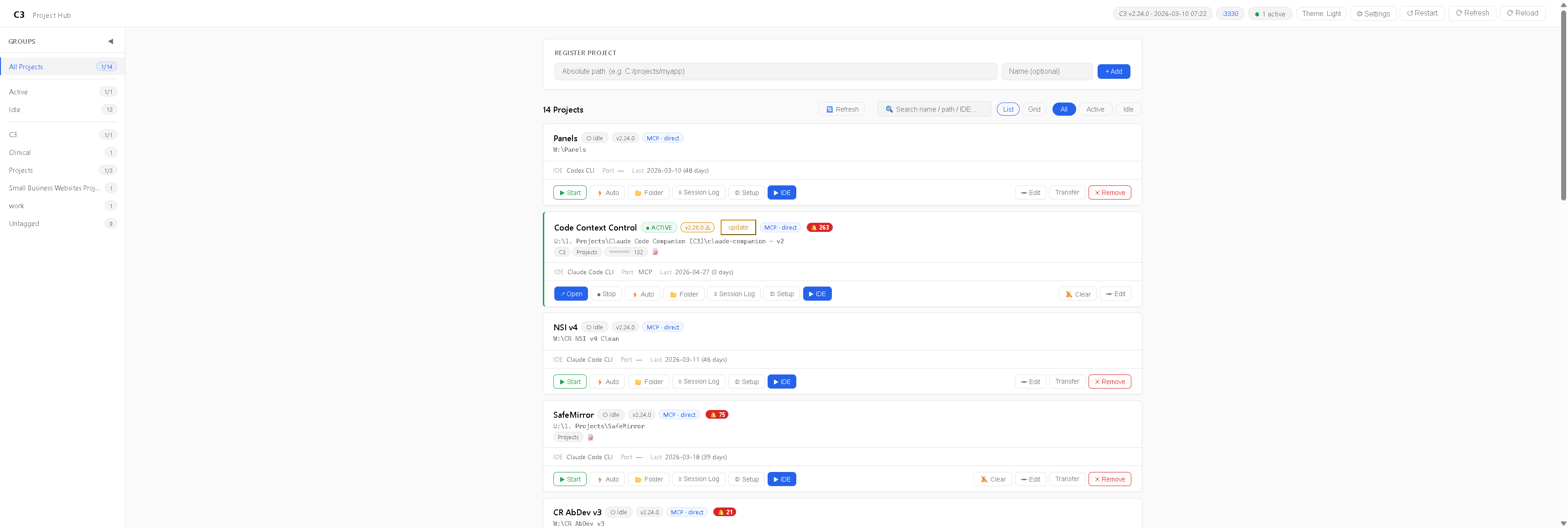Transfer the Panels project
1568x528 pixels.
pos(1067,193)
